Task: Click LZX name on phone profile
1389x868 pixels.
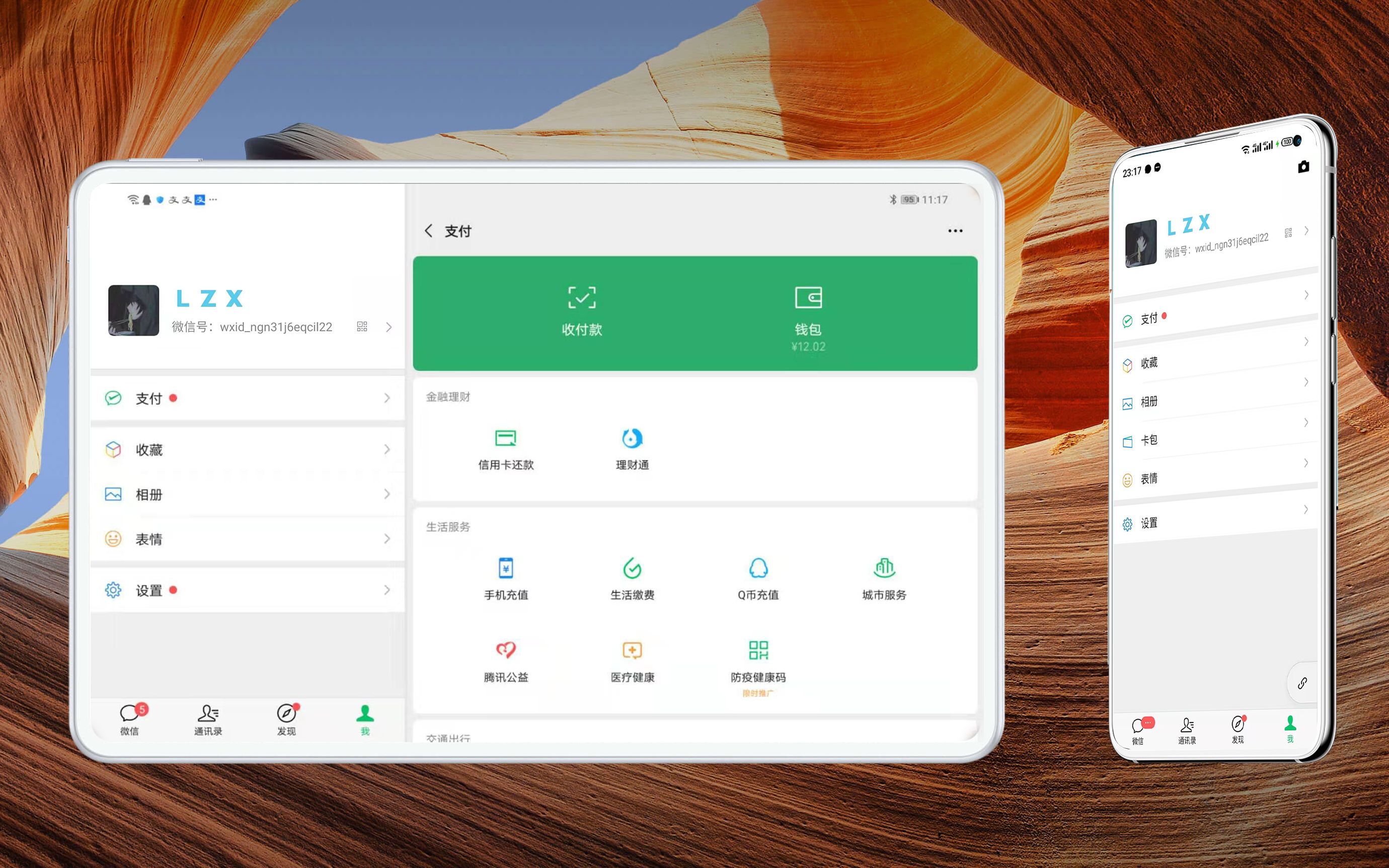Action: tap(1189, 224)
